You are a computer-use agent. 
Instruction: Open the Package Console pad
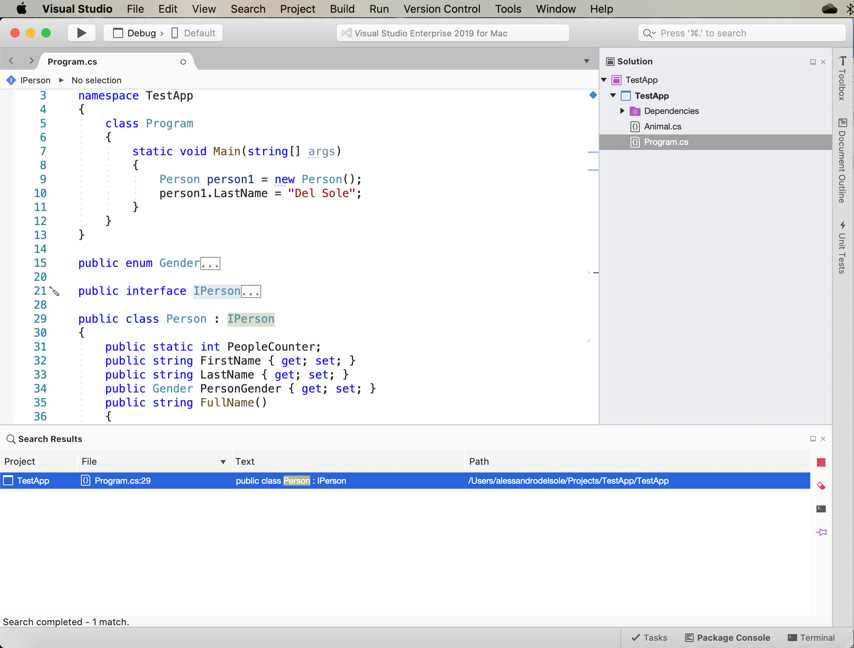pos(727,638)
